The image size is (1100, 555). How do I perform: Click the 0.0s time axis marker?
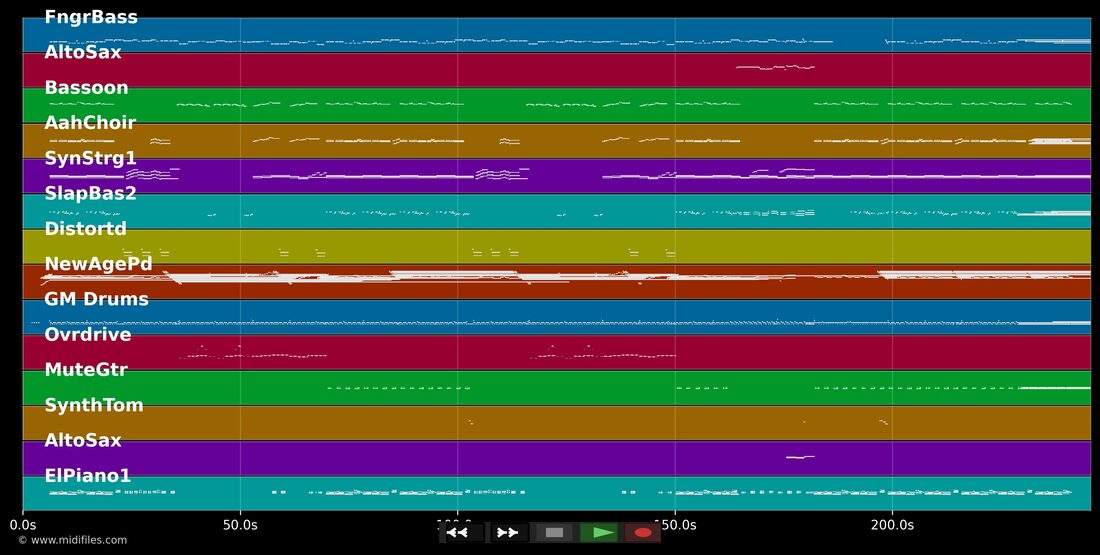tap(23, 524)
